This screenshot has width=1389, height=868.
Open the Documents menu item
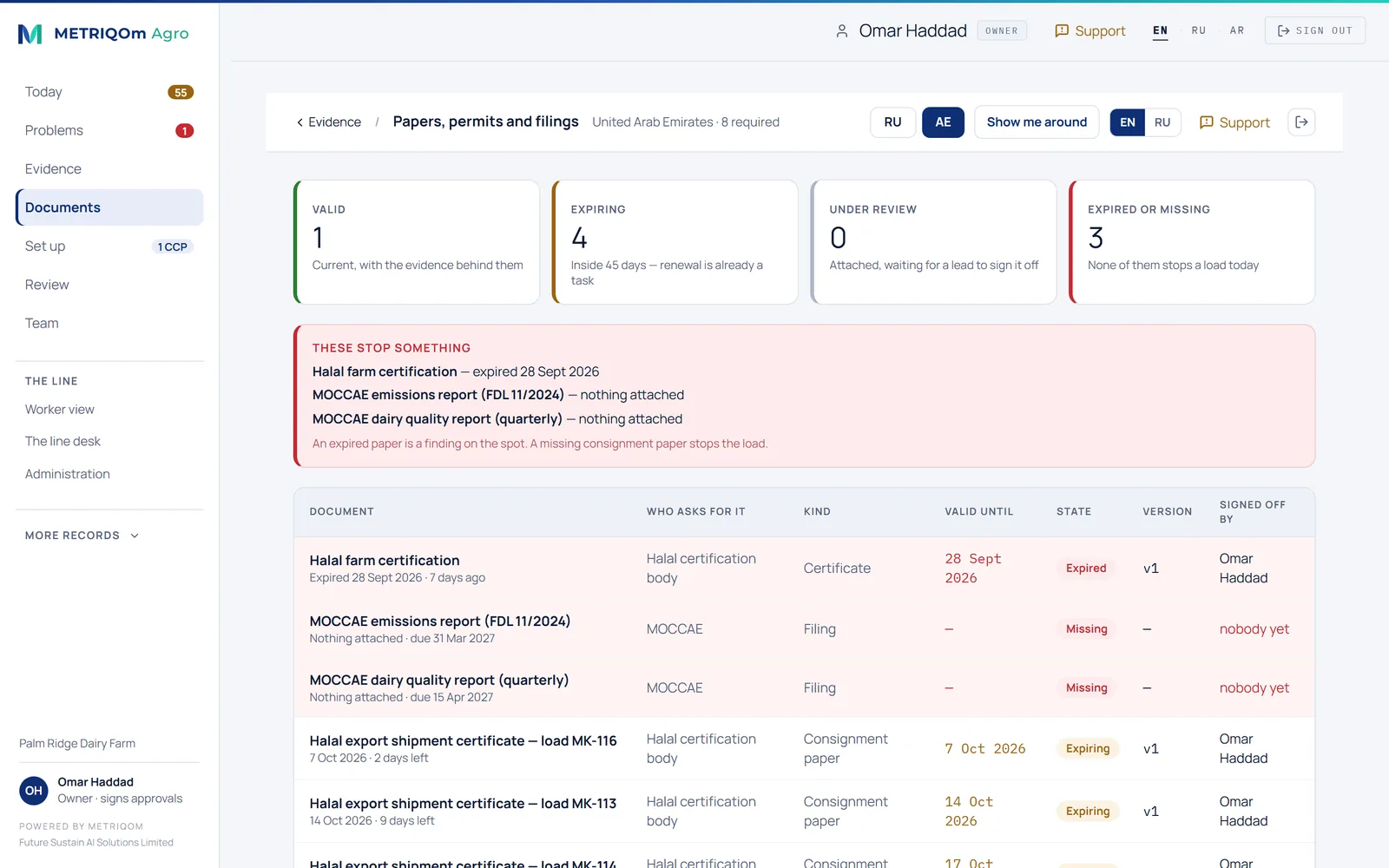pos(109,207)
